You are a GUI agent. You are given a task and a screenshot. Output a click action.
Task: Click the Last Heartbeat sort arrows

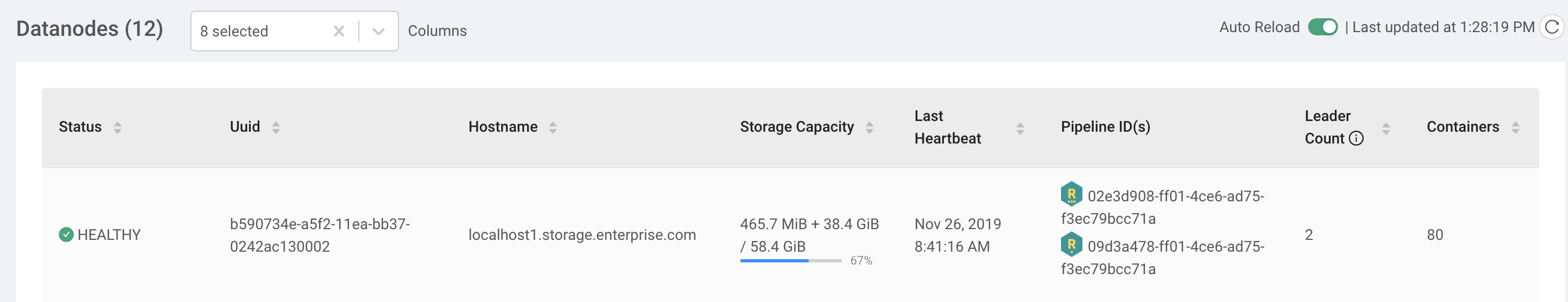[1020, 129]
